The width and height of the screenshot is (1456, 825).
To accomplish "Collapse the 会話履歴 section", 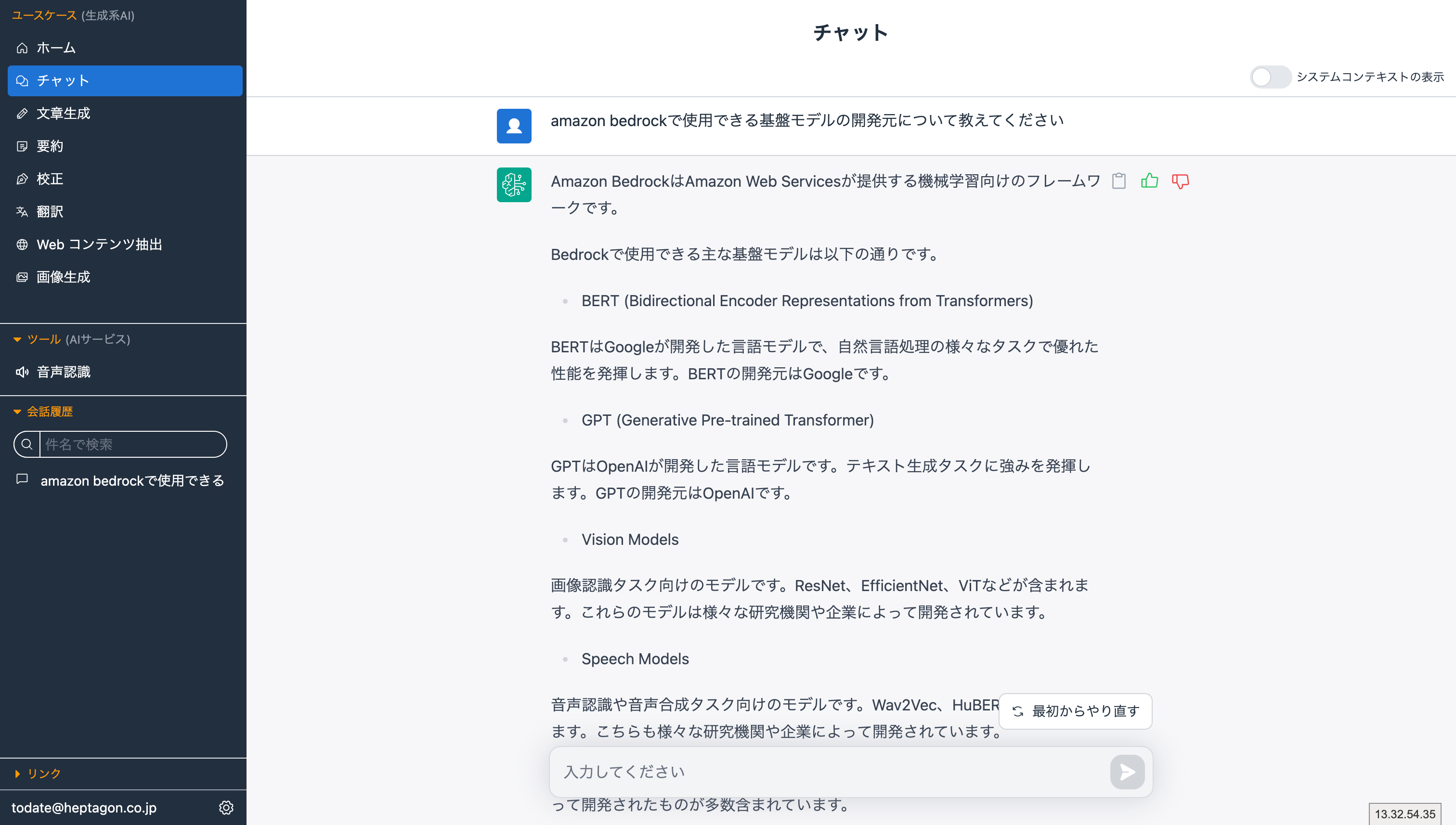I will click(x=17, y=412).
